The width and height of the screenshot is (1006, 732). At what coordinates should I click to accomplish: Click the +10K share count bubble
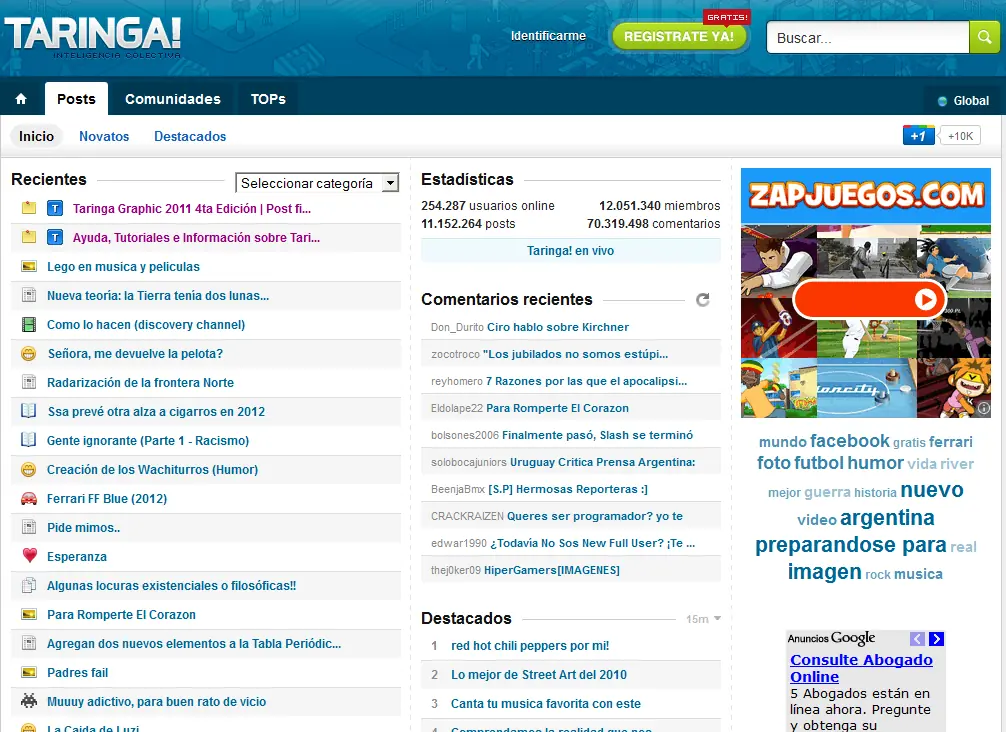(960, 135)
